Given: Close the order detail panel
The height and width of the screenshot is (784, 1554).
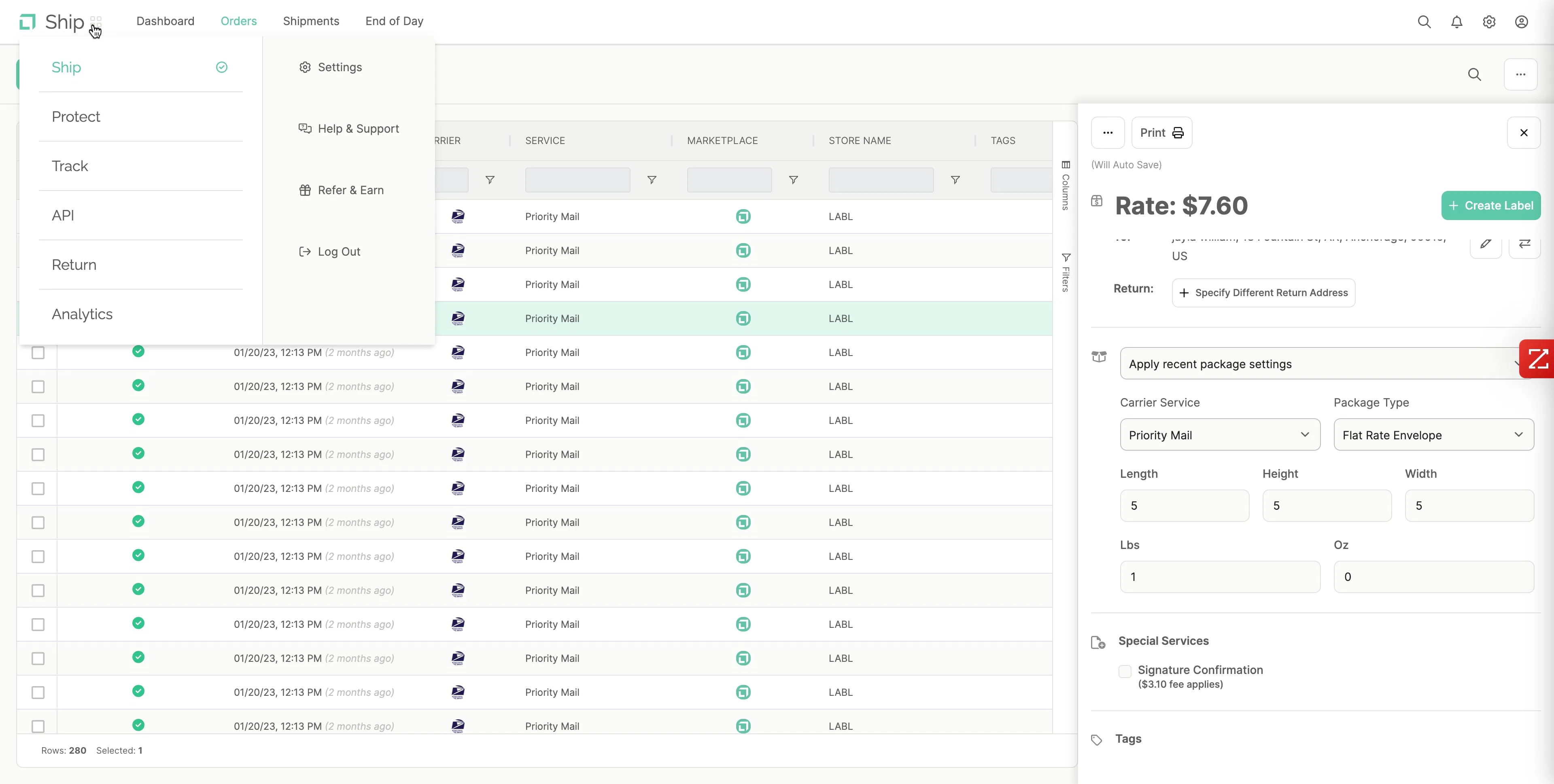Looking at the screenshot, I should (1523, 133).
